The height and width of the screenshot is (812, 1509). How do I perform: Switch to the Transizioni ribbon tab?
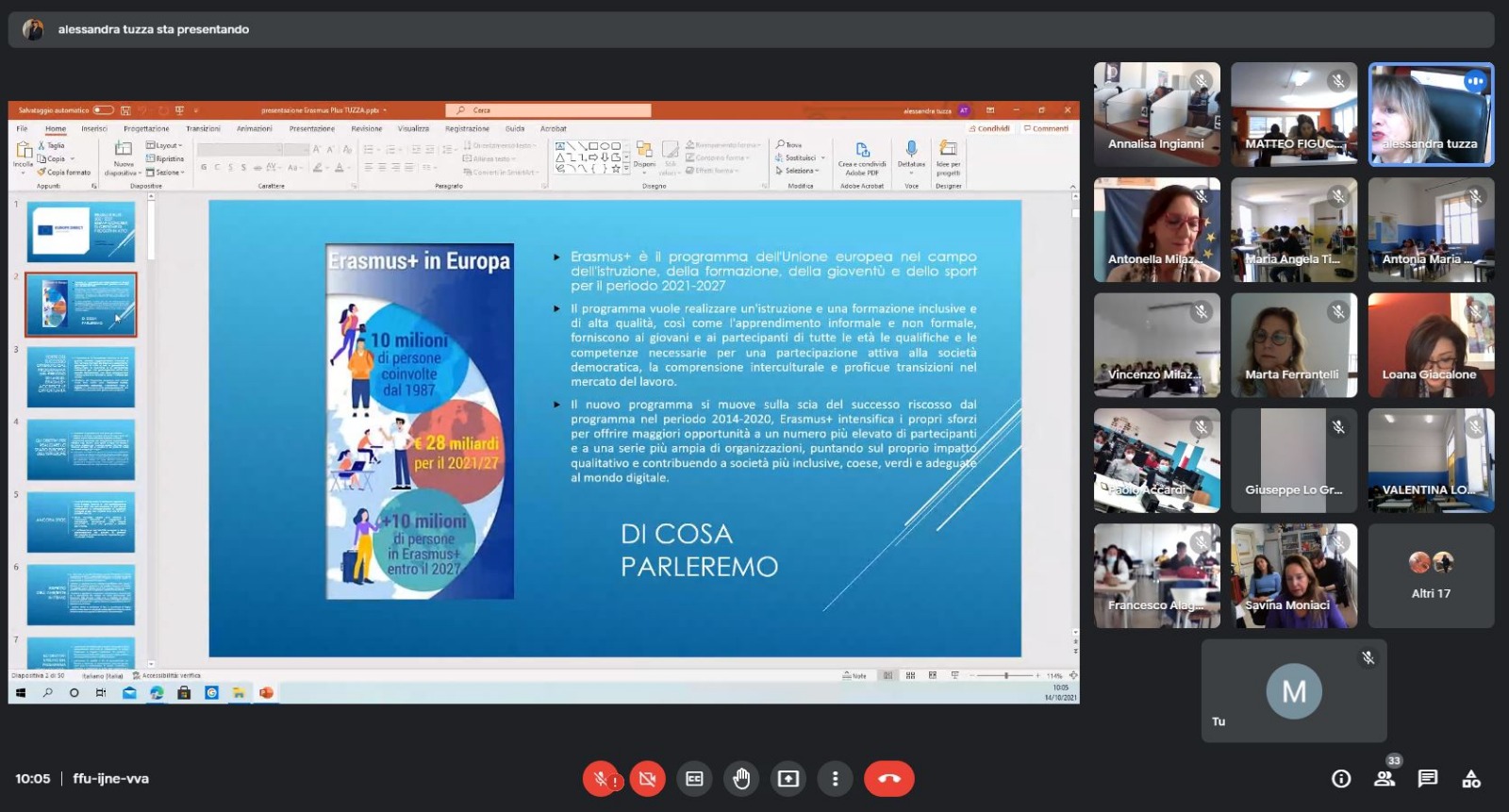[x=203, y=128]
